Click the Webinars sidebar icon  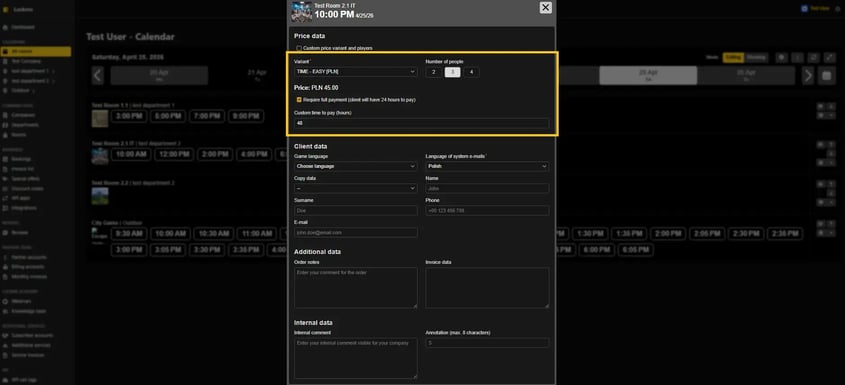pyautogui.click(x=5, y=301)
